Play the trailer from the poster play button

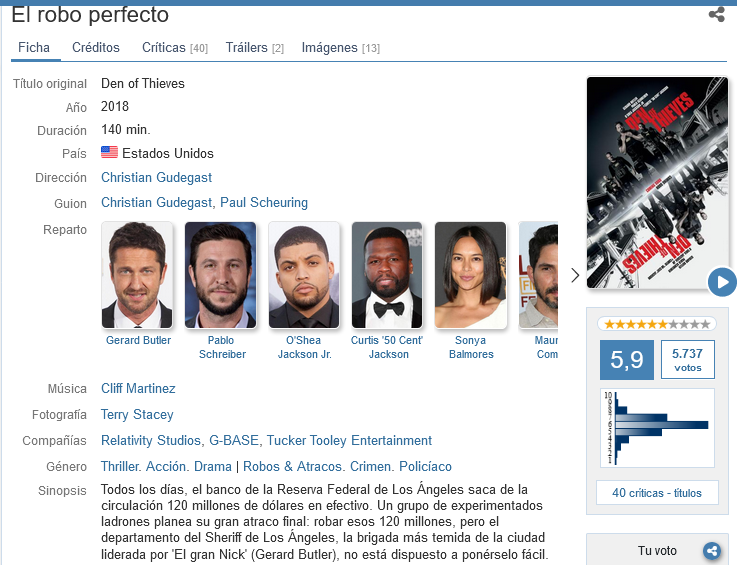[722, 282]
